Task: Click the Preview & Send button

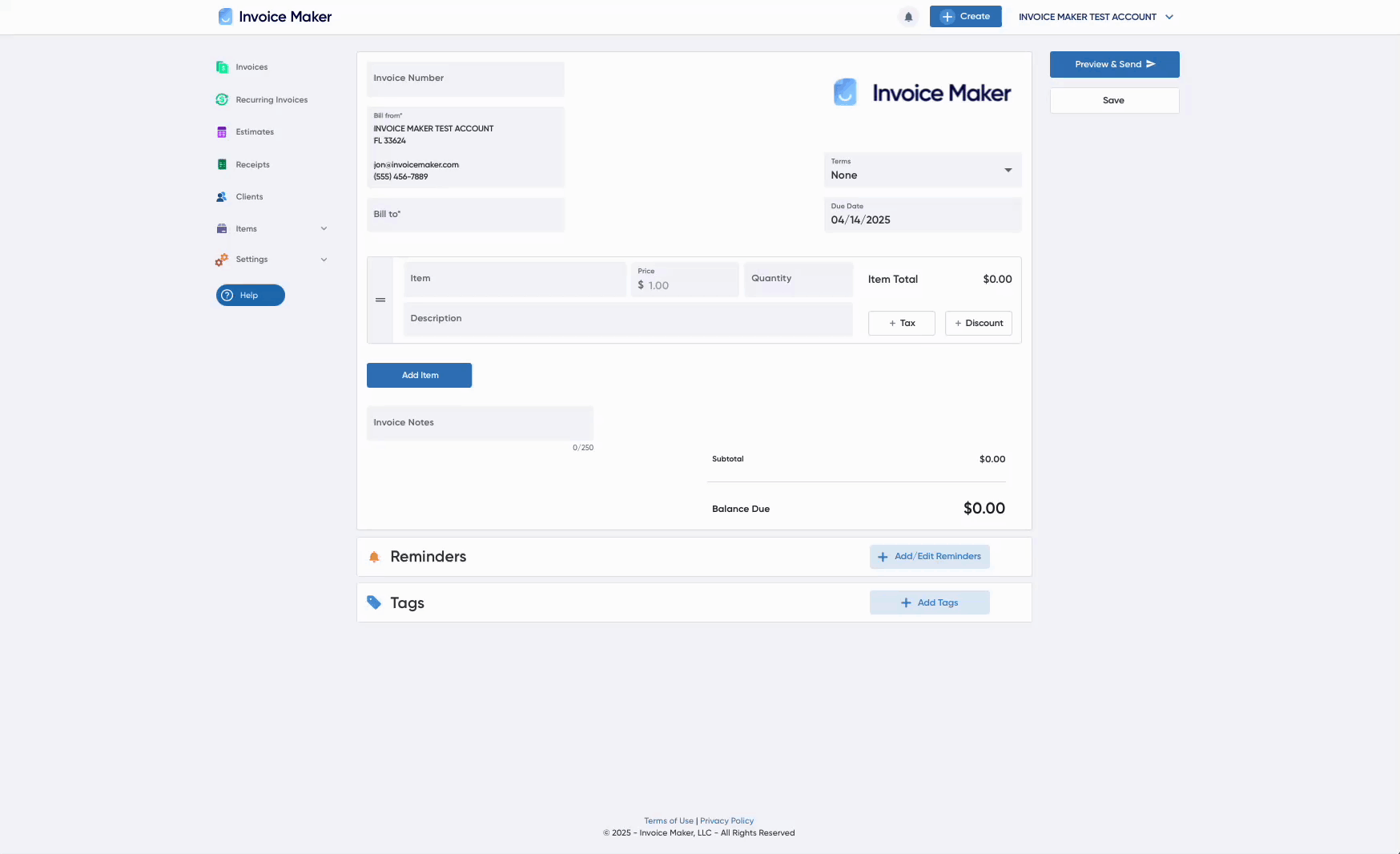Action: [1115, 64]
